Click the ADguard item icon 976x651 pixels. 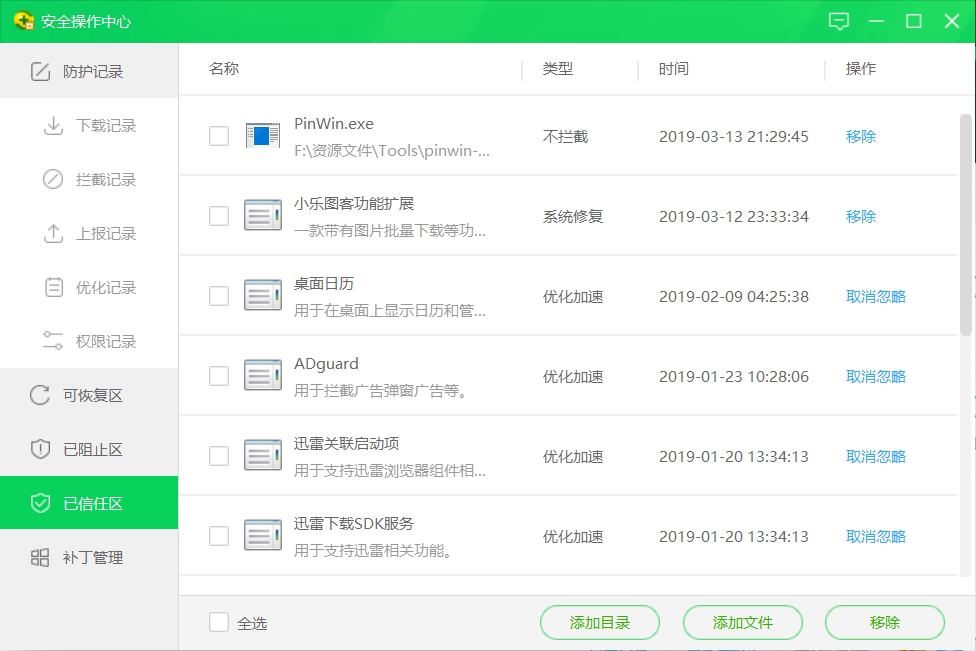point(263,375)
